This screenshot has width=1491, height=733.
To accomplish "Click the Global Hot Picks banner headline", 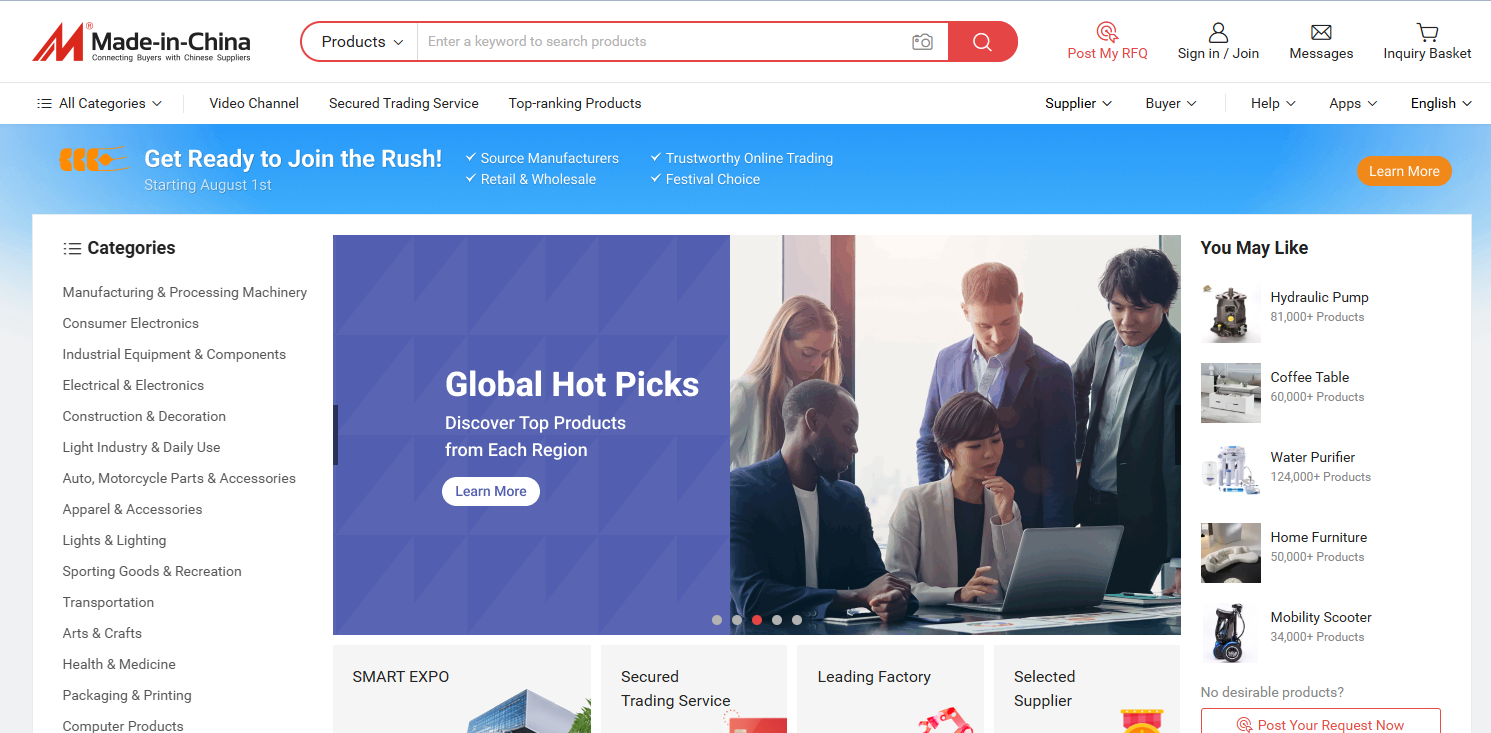I will click(x=572, y=384).
